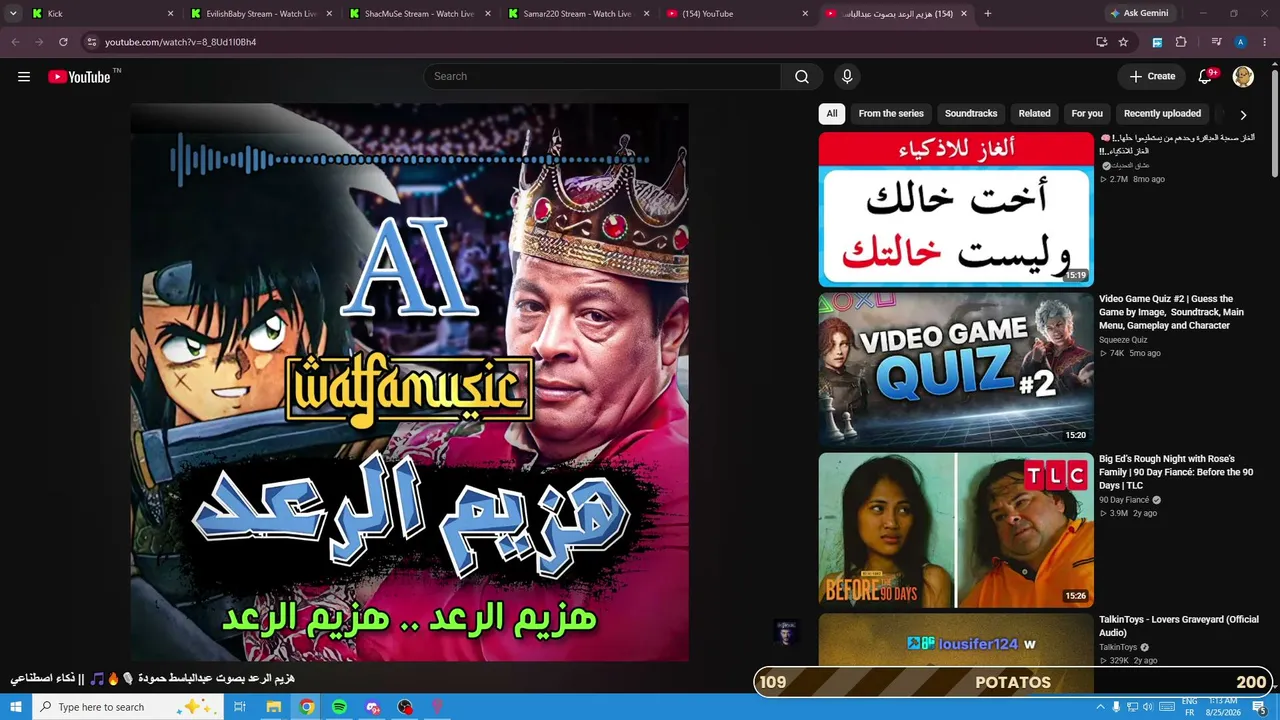Open Spotify from the taskbar

339,707
